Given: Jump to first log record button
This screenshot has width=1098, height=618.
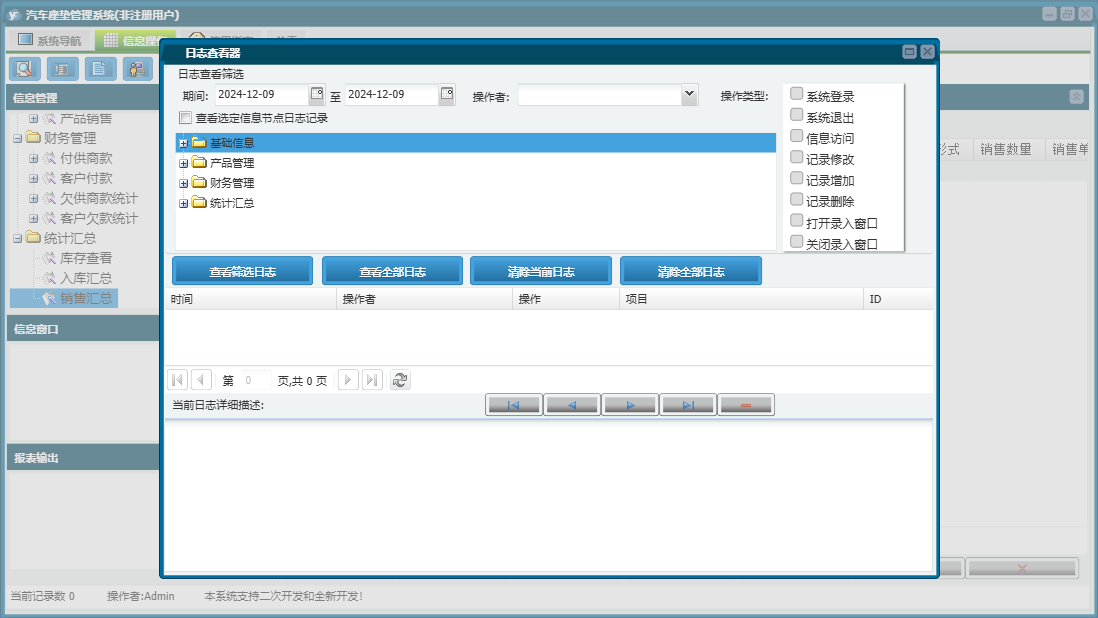Looking at the screenshot, I should tap(513, 405).
